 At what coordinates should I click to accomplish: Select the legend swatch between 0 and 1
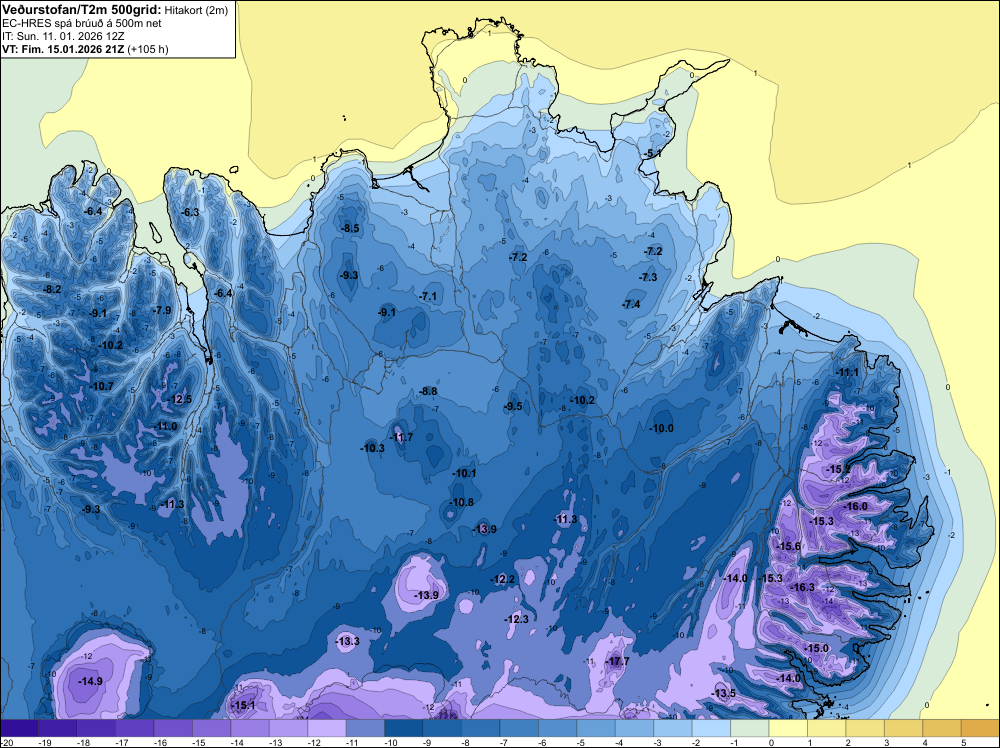pos(788,728)
